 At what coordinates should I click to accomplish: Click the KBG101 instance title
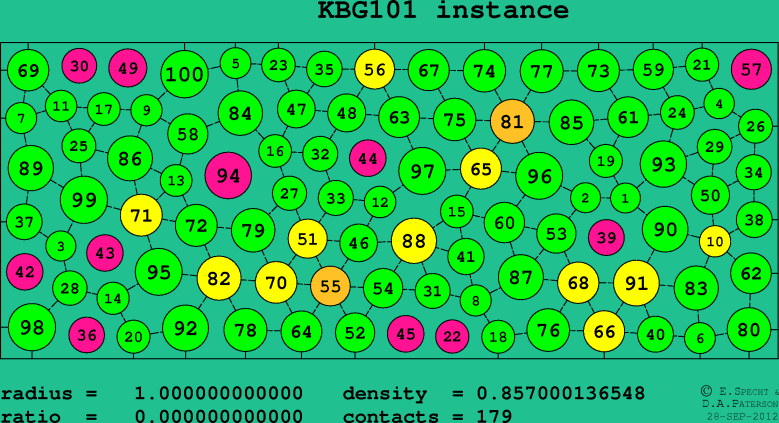pyautogui.click(x=443, y=10)
